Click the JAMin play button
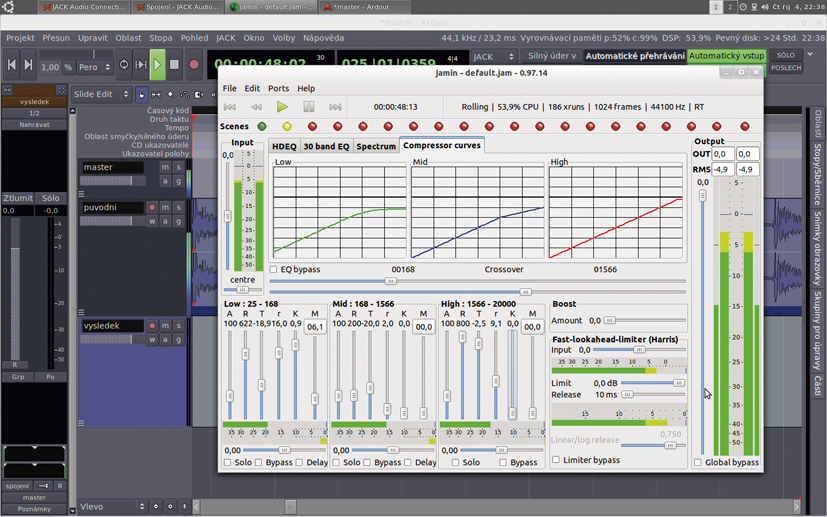The image size is (827, 517). tap(282, 107)
